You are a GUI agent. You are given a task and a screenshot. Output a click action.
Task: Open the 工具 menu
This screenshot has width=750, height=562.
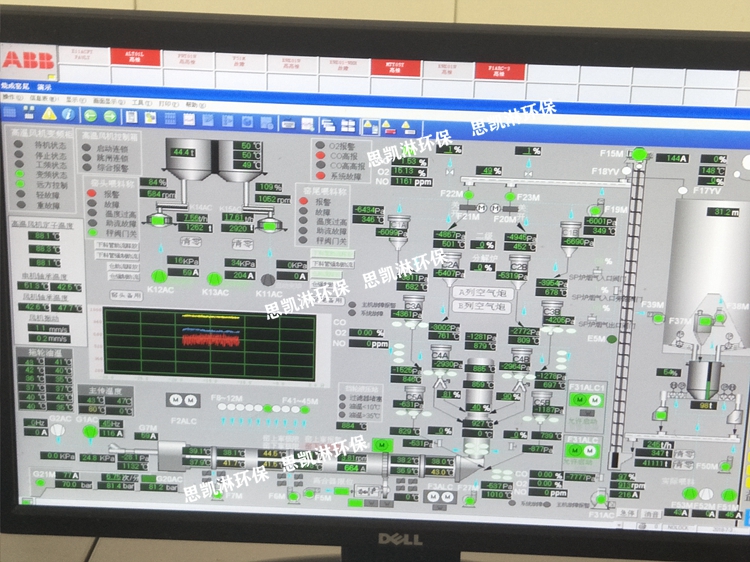(140, 102)
